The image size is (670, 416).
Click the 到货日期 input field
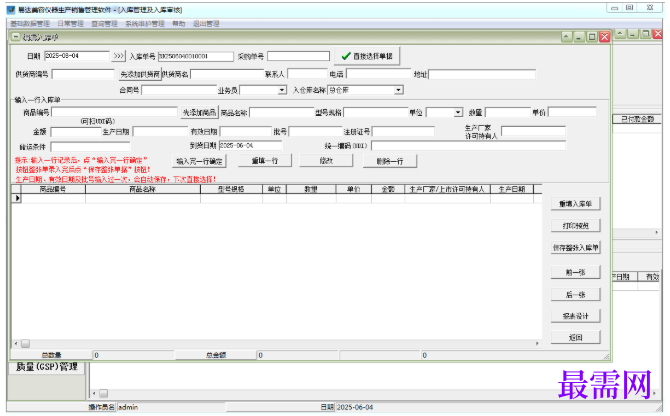tap(250, 146)
